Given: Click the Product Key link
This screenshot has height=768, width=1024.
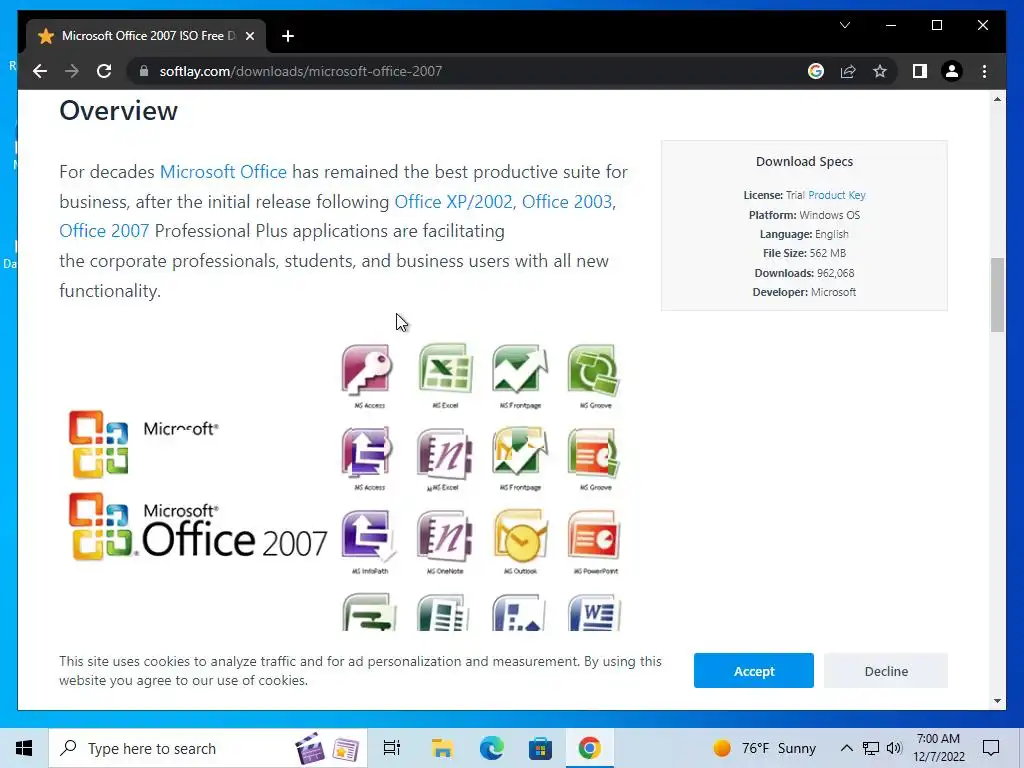Looking at the screenshot, I should pos(837,195).
